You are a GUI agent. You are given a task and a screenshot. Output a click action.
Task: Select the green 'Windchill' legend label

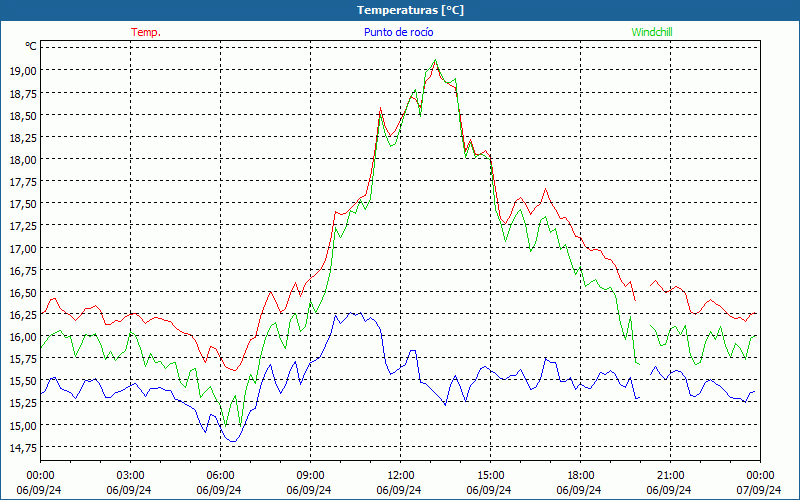(x=652, y=32)
